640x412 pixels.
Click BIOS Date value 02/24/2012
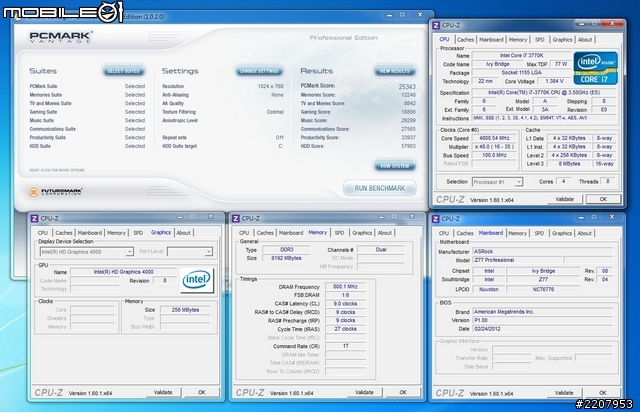(x=543, y=329)
